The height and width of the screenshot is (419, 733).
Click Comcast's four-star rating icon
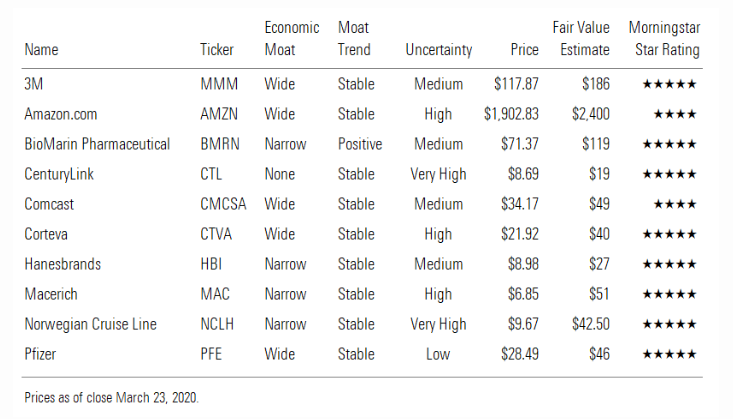click(675, 205)
